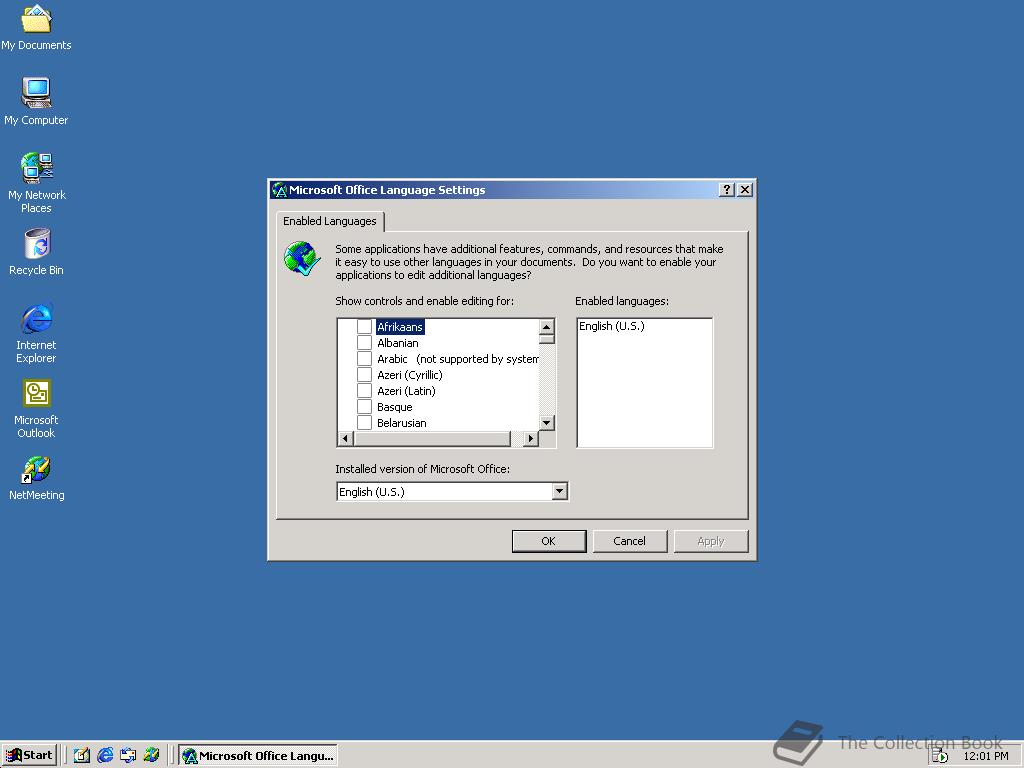Click the vertical scrollbar thumb
Image resolution: width=1024 pixels, height=768 pixels.
(547, 338)
